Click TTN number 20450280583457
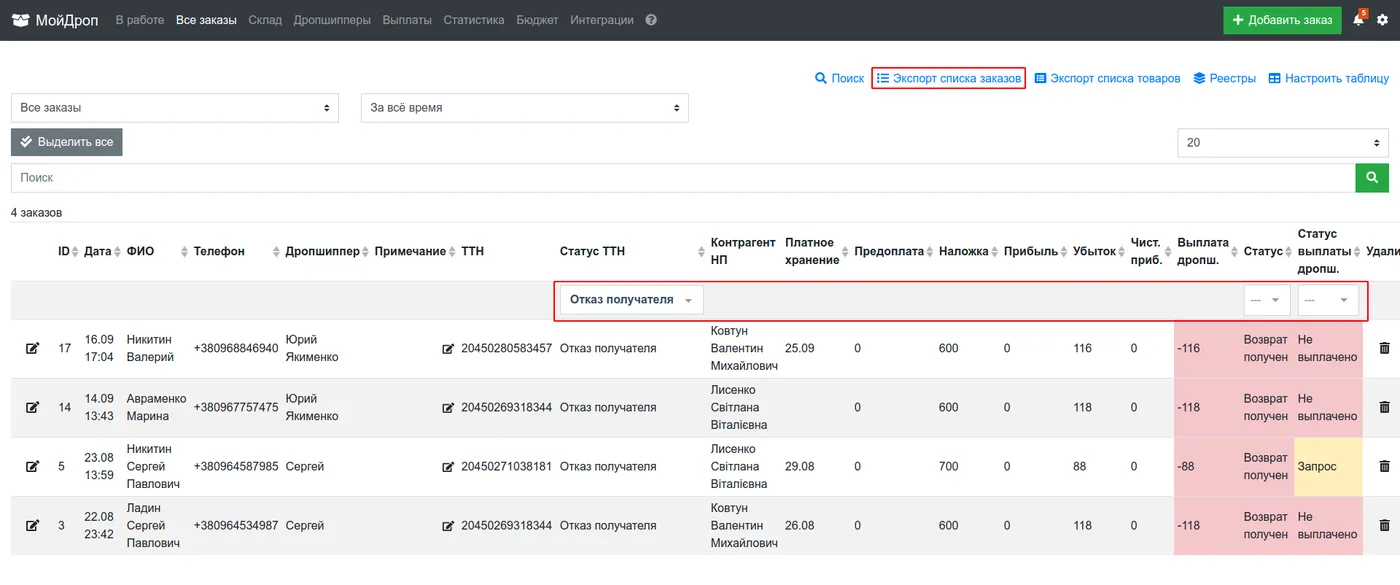This screenshot has width=1400, height=585. pyautogui.click(x=506, y=349)
